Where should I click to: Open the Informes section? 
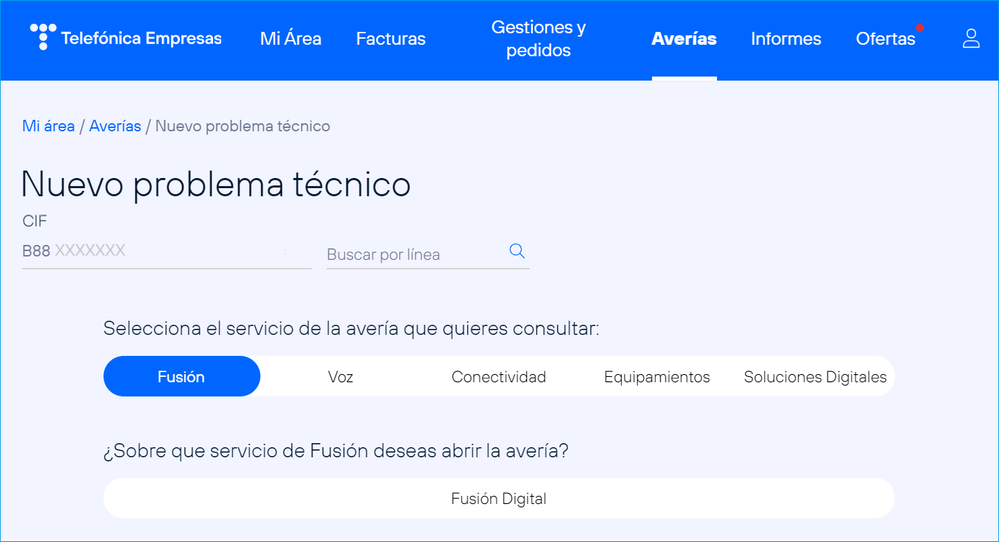pyautogui.click(x=786, y=39)
